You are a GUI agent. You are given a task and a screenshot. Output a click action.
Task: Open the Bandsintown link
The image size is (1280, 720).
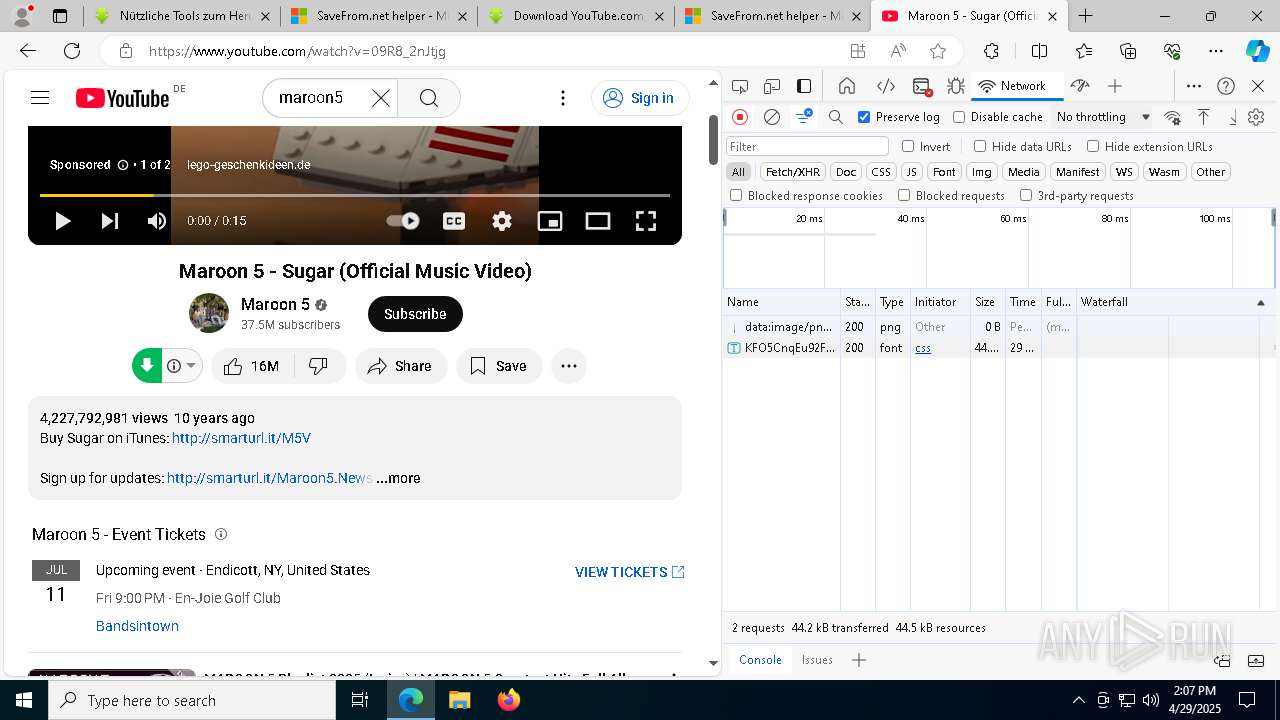(x=137, y=626)
